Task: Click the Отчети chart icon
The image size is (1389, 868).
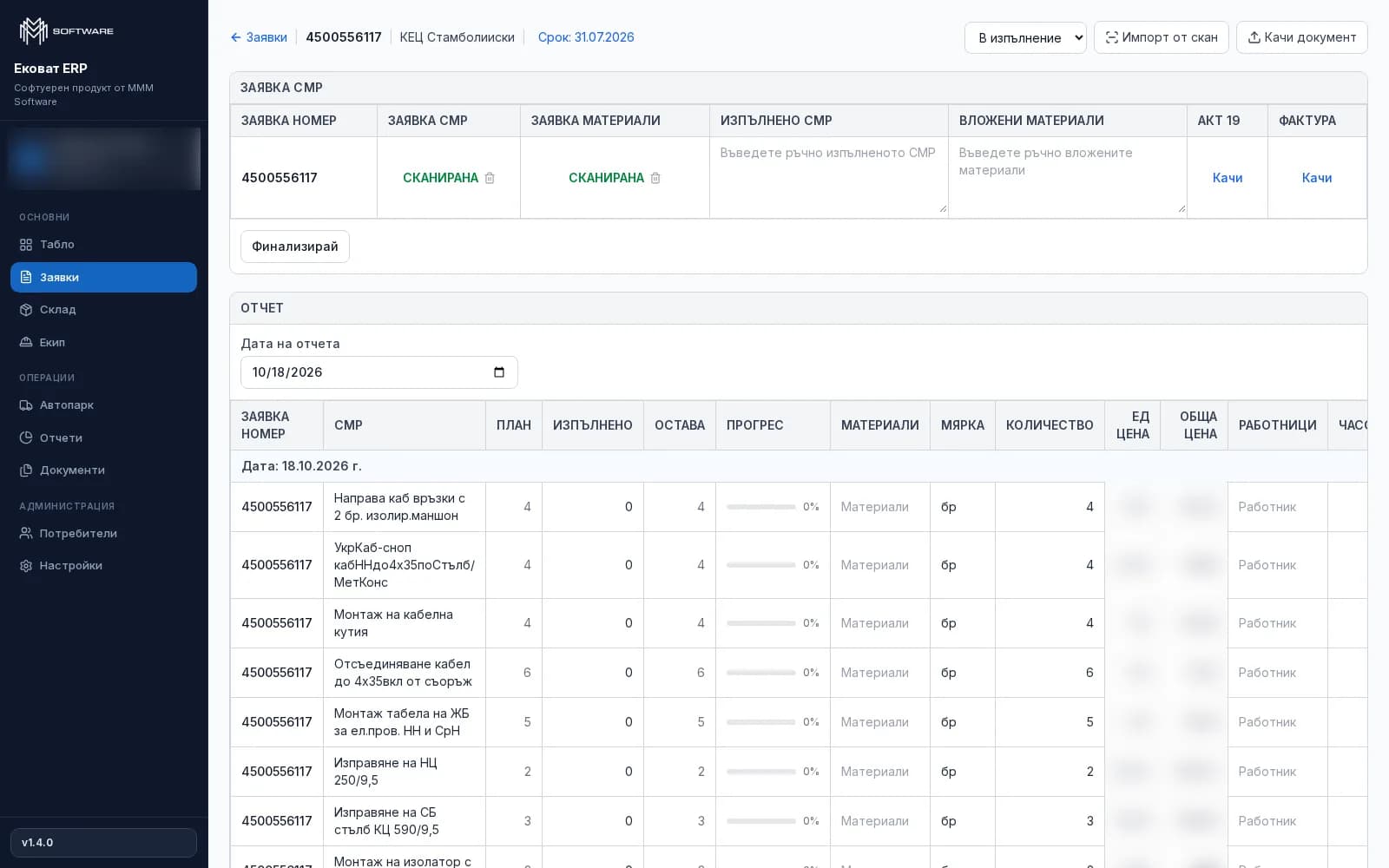Action: 26,437
